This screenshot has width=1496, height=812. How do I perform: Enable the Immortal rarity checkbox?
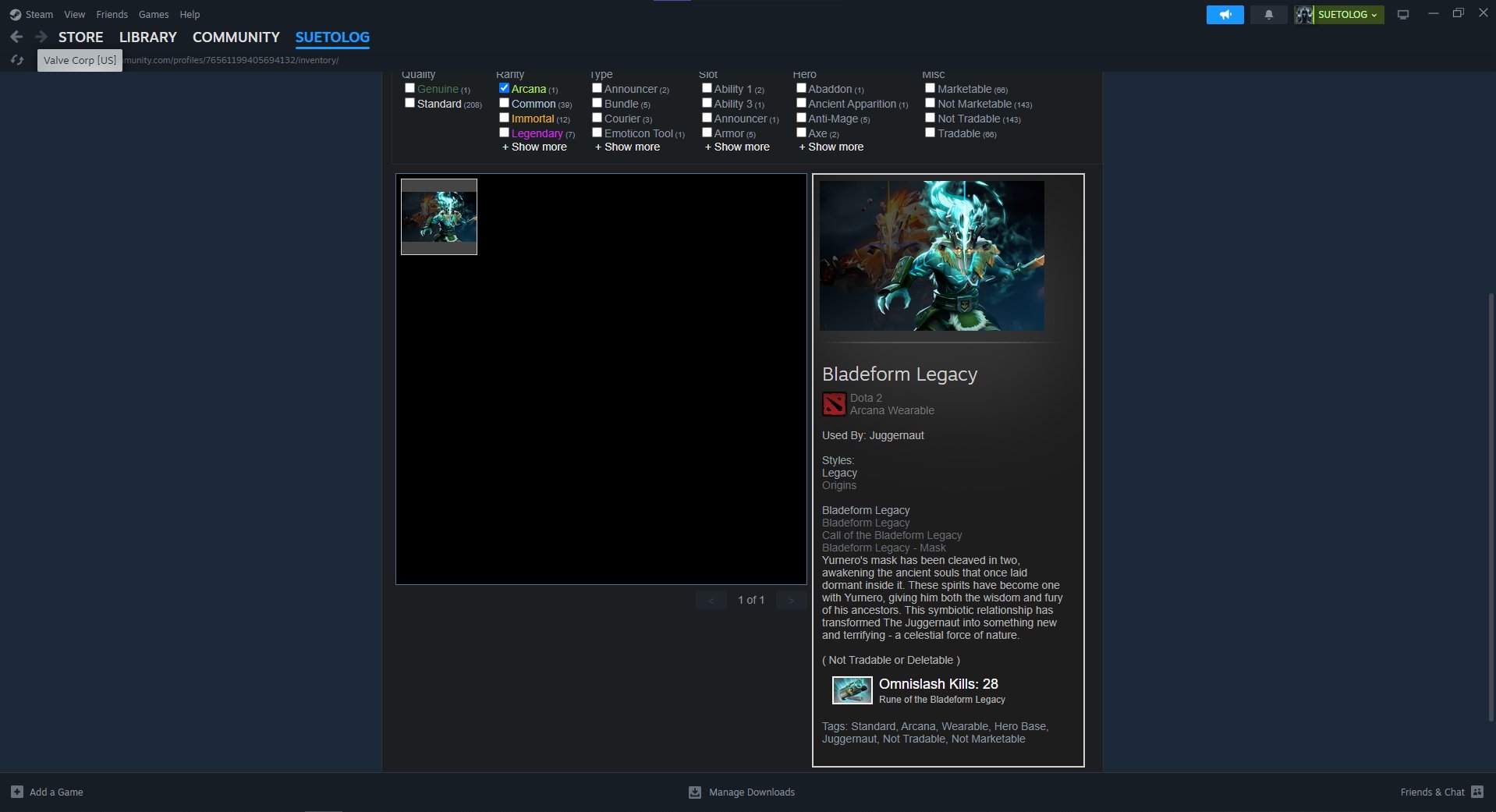point(504,118)
